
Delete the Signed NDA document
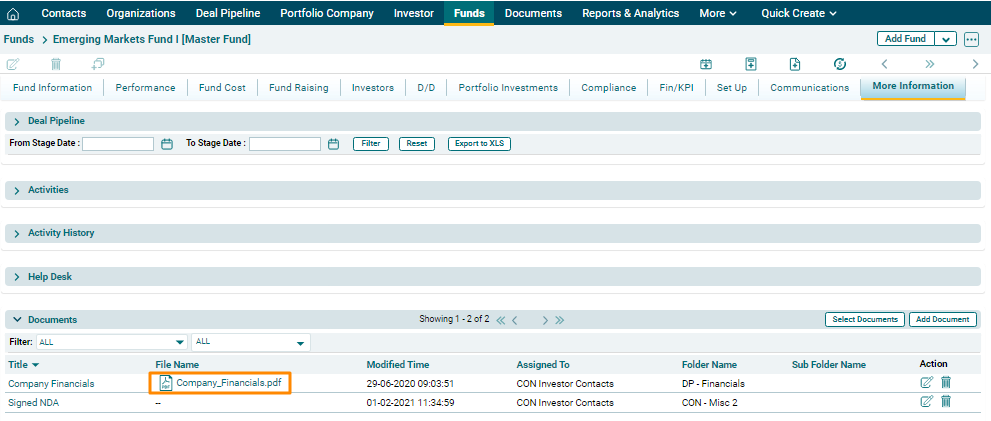(946, 401)
